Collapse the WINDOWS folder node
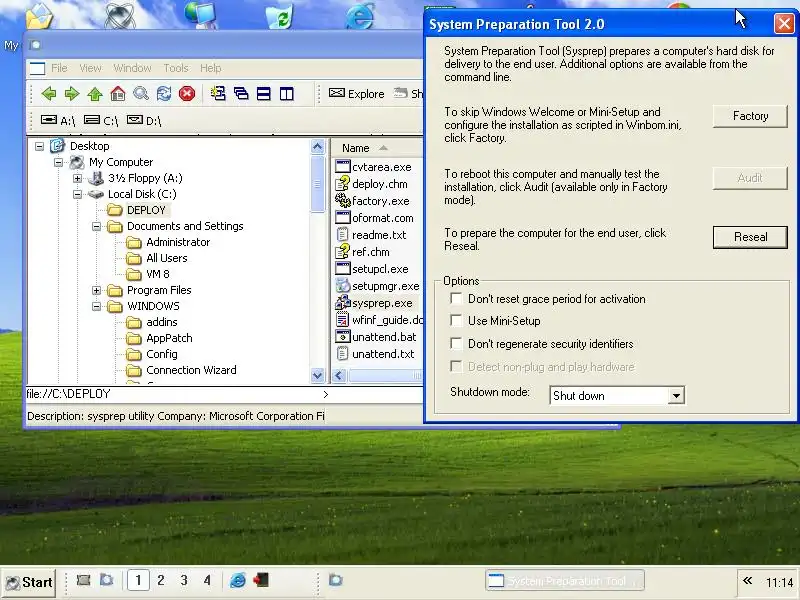The width and height of the screenshot is (800, 600). (x=96, y=306)
